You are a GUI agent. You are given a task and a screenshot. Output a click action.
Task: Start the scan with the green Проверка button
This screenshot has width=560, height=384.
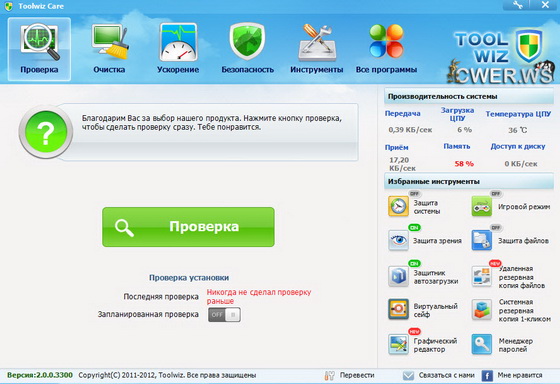(x=188, y=227)
